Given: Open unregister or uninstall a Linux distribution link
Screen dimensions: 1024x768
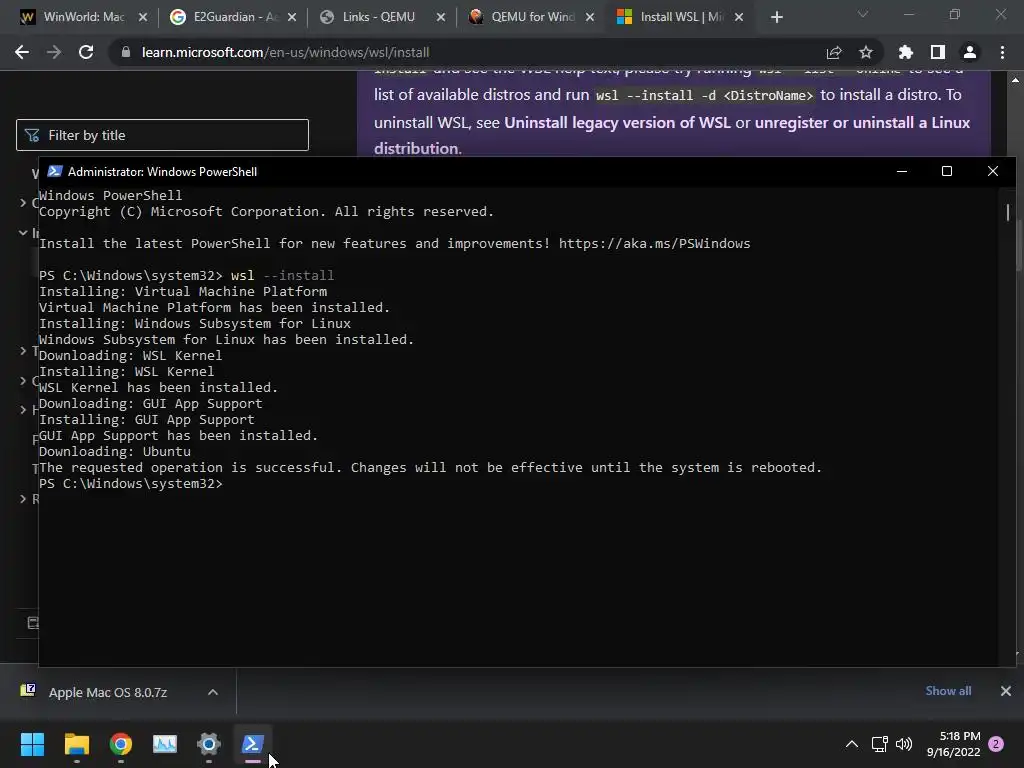Looking at the screenshot, I should 672,135.
